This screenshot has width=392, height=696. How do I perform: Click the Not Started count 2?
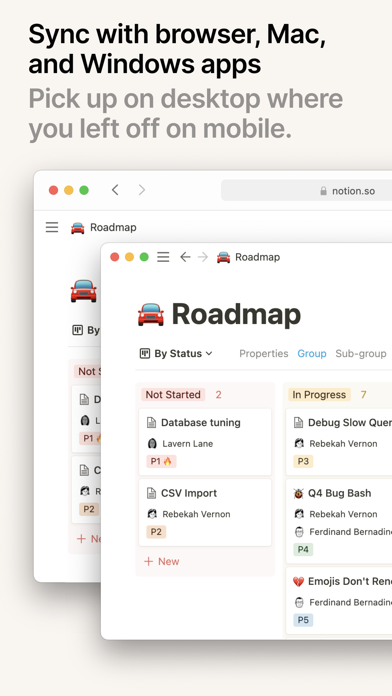click(x=218, y=395)
